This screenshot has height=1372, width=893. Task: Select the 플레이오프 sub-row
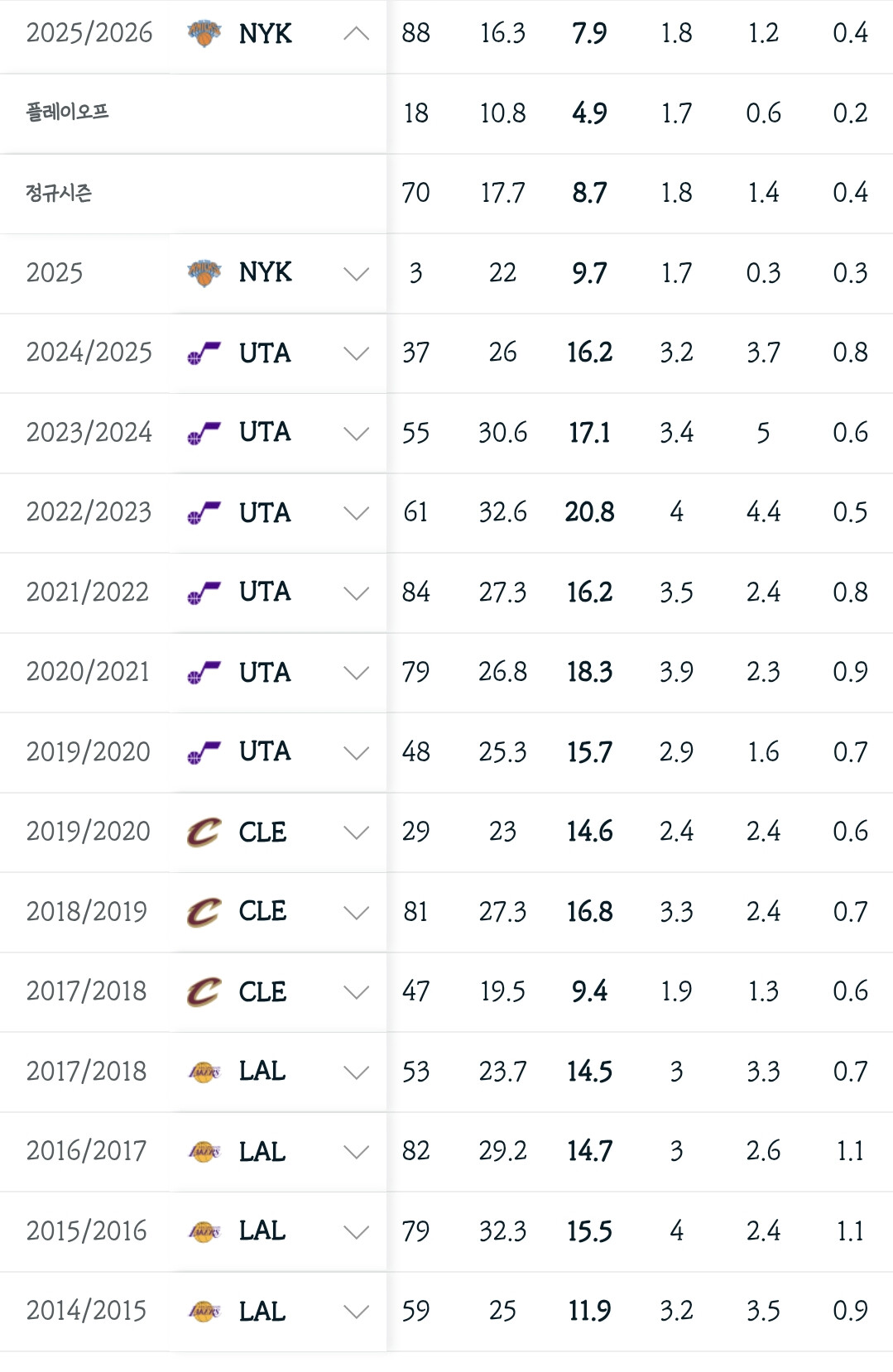pyautogui.click(x=446, y=113)
